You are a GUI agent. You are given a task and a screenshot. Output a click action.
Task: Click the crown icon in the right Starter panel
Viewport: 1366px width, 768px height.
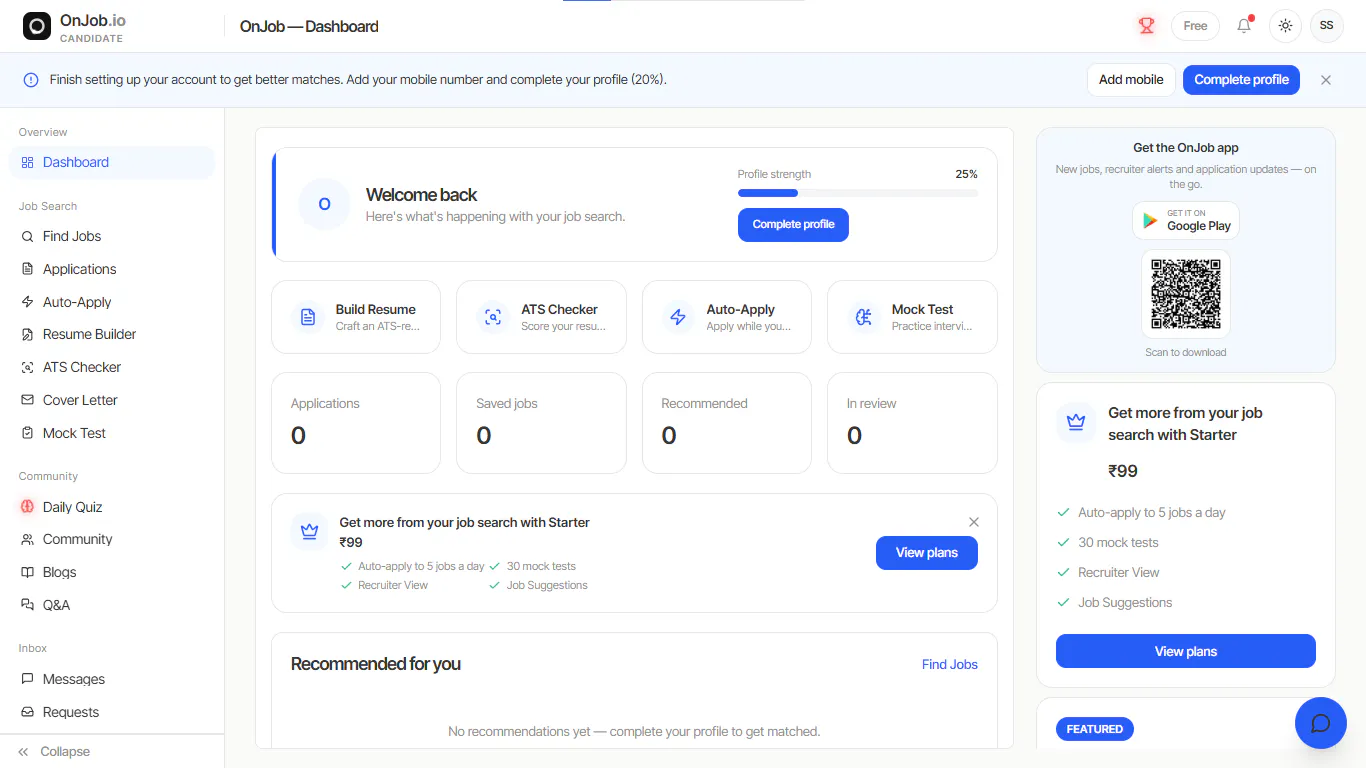click(1076, 423)
